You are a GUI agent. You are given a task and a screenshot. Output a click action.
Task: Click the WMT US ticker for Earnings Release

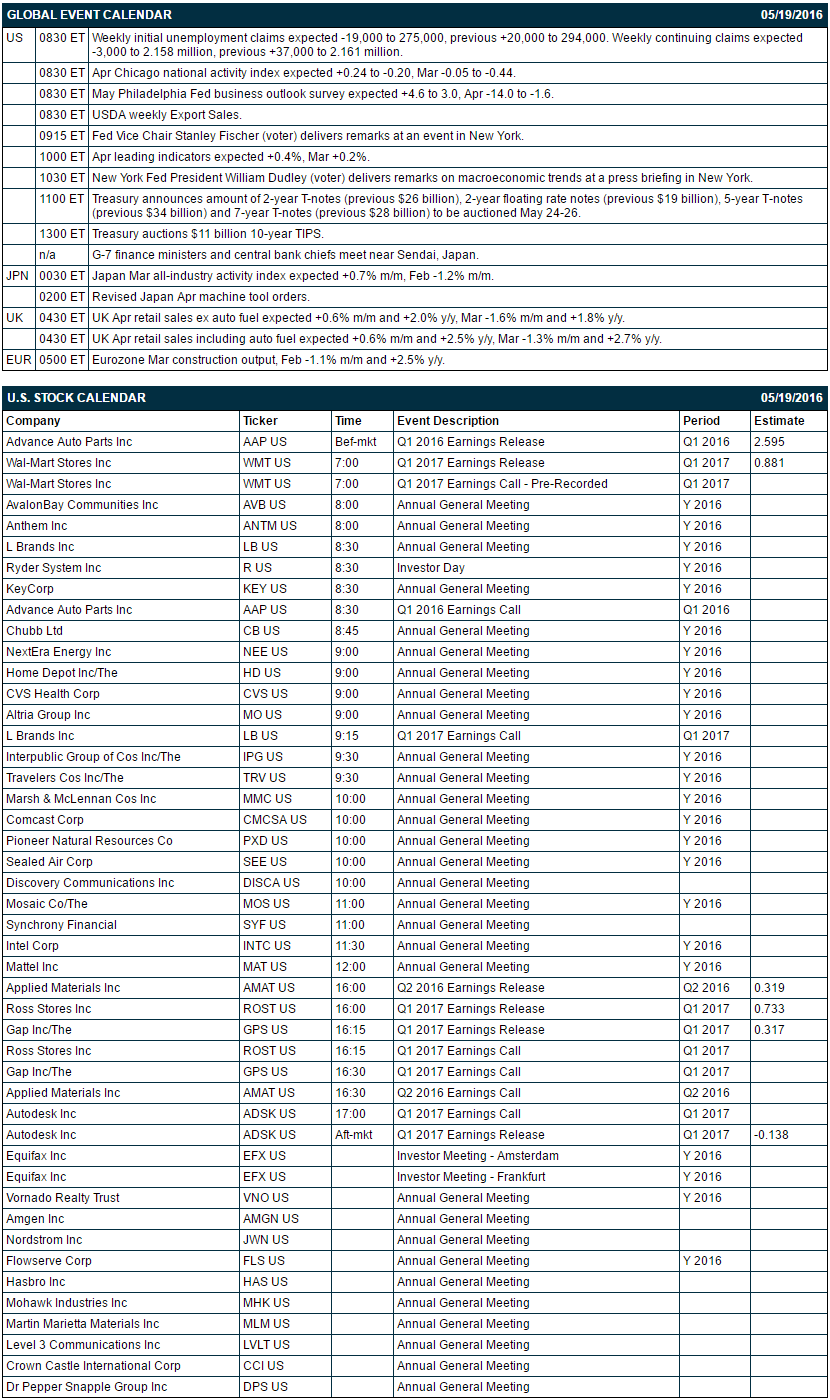(x=267, y=463)
